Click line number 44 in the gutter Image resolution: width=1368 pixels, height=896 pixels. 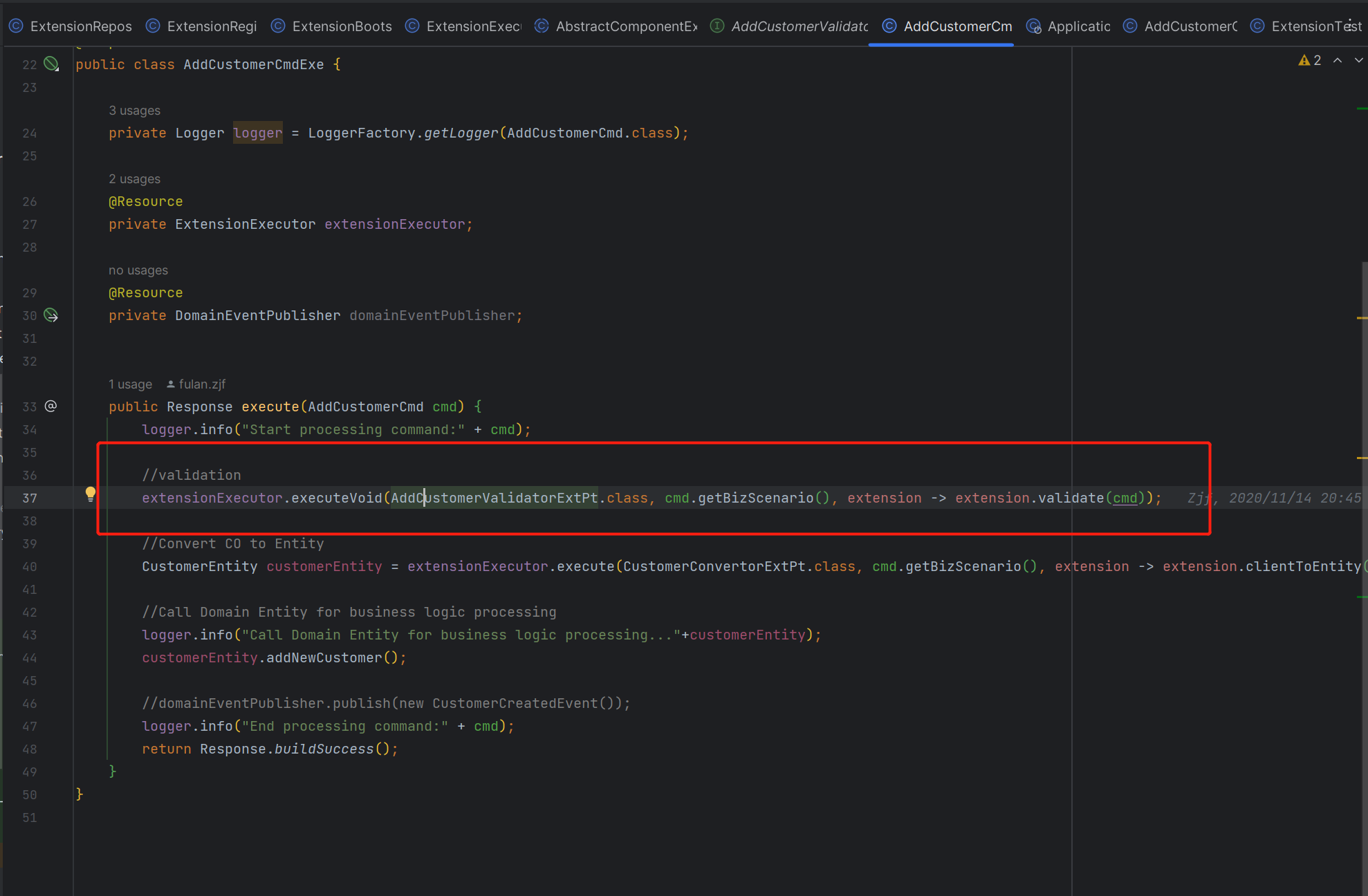(x=30, y=657)
